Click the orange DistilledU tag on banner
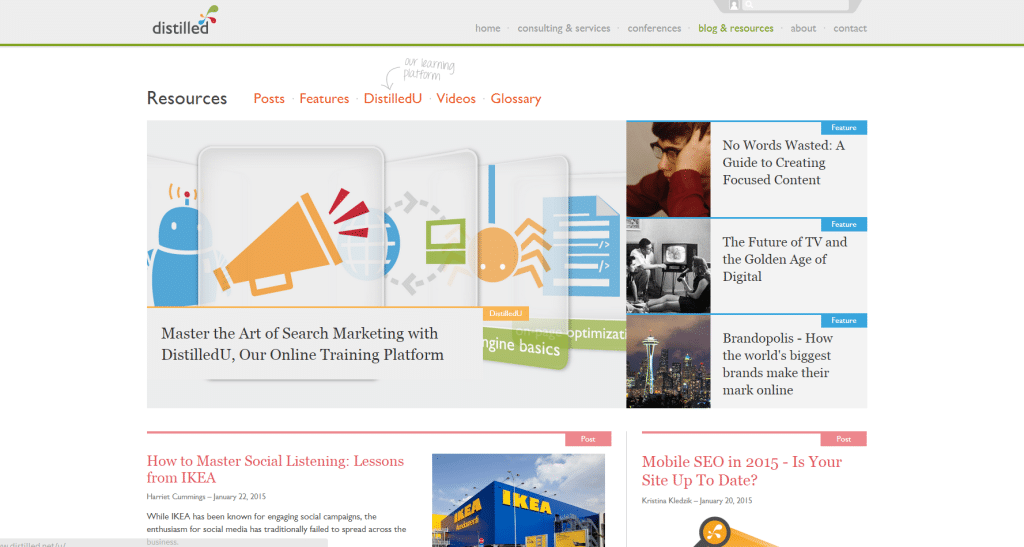The width and height of the screenshot is (1024, 547). [505, 313]
